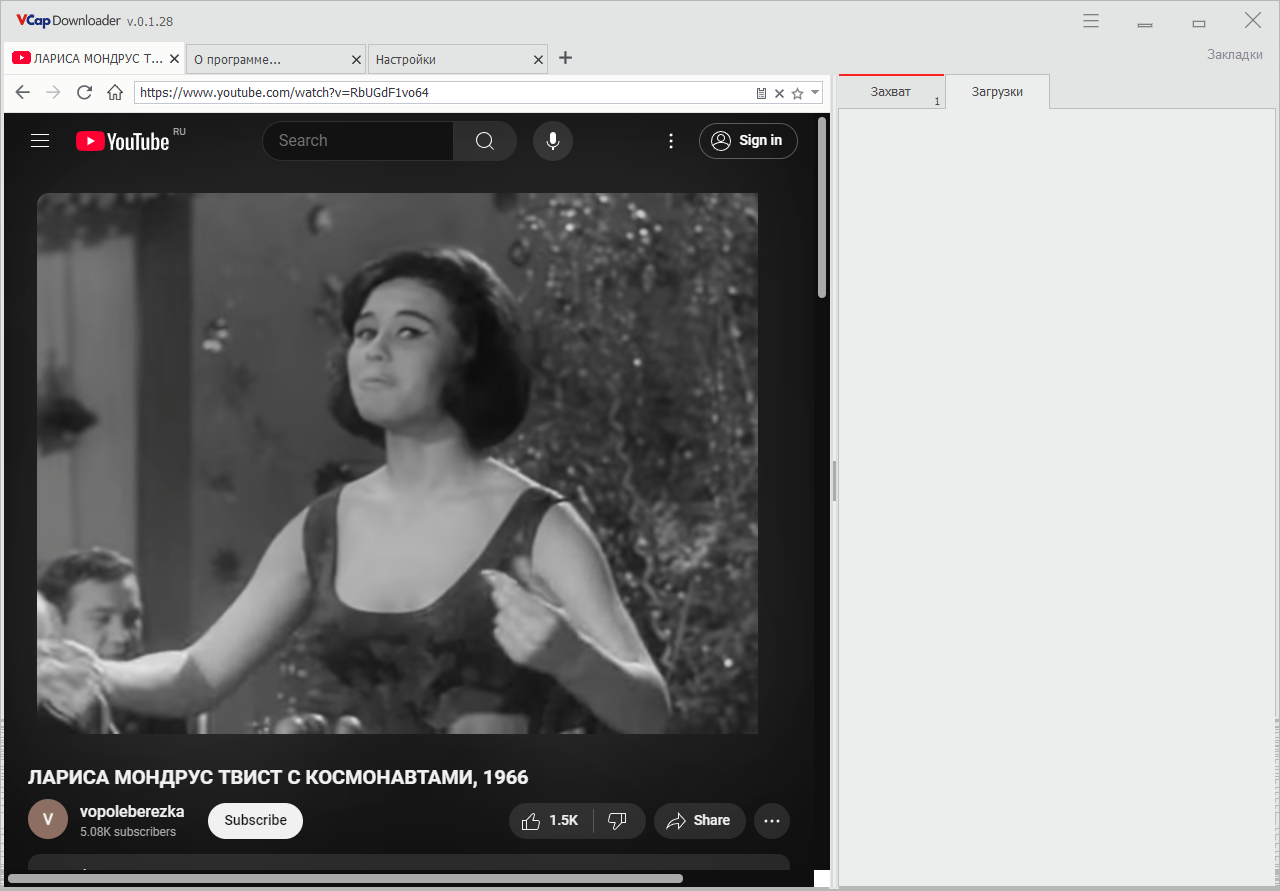
Task: Bookmark this page with the star icon
Action: click(797, 93)
